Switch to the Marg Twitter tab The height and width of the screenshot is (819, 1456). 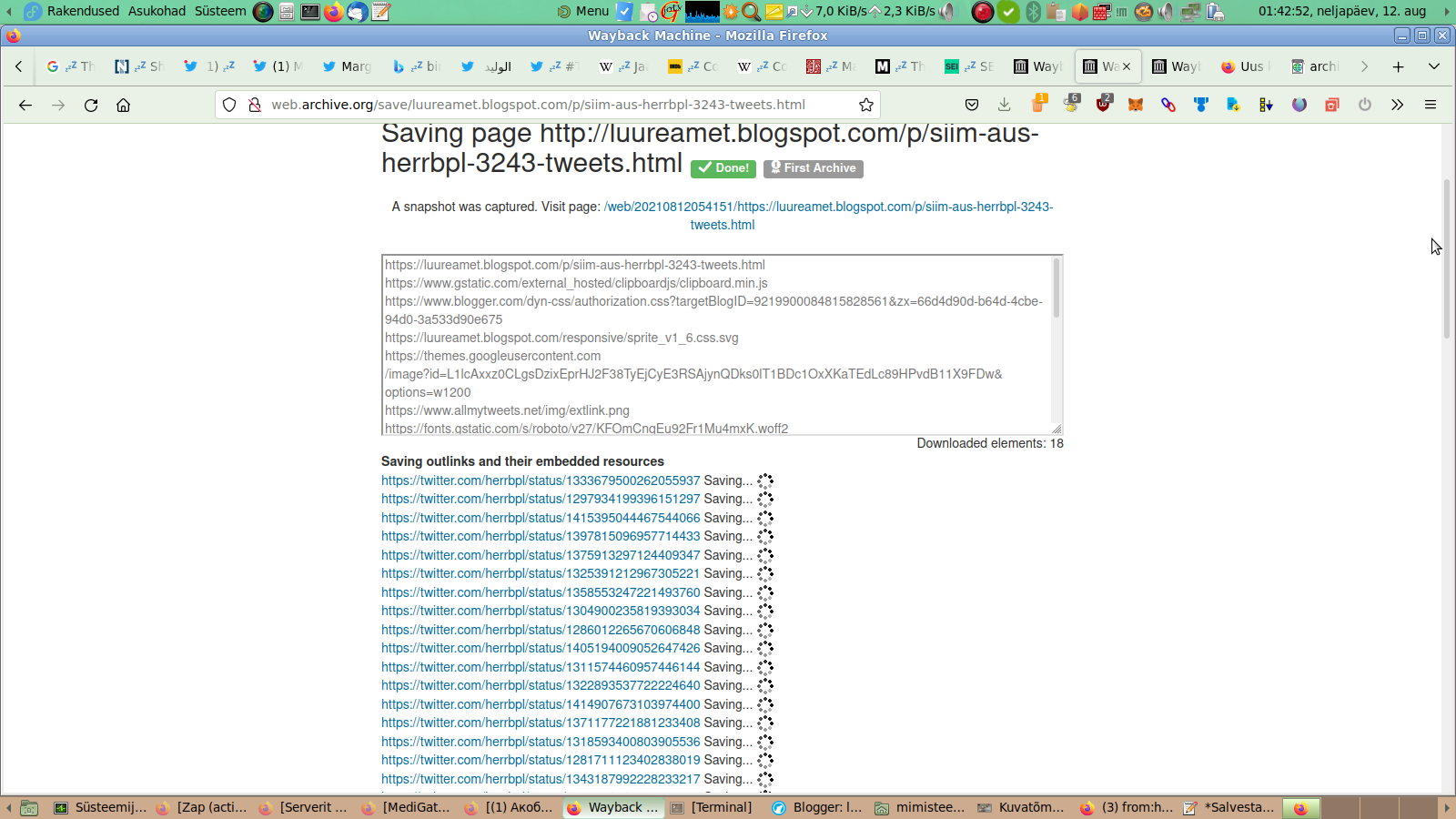(348, 66)
